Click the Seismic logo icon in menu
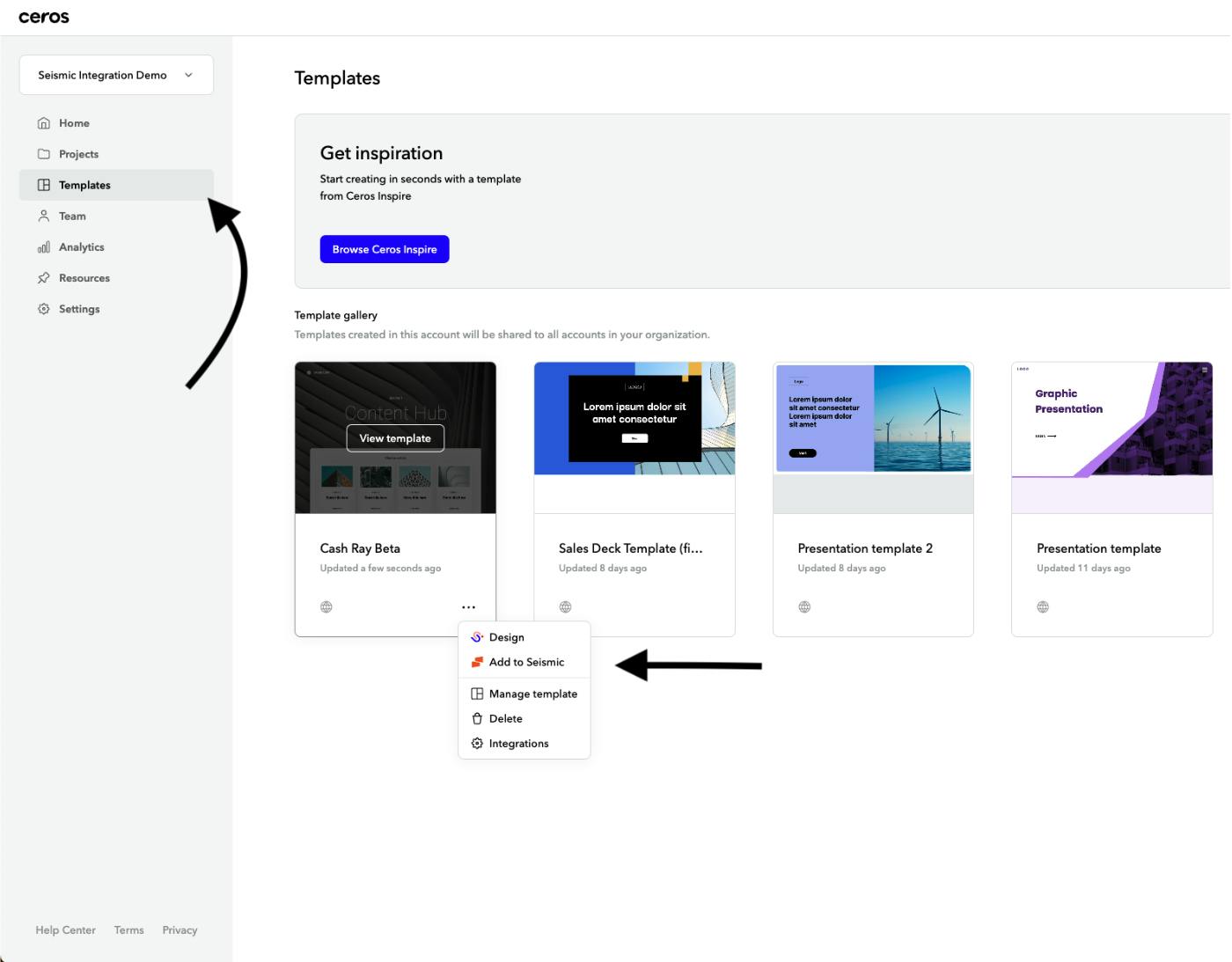This screenshot has height=962, width=1232. 477,662
